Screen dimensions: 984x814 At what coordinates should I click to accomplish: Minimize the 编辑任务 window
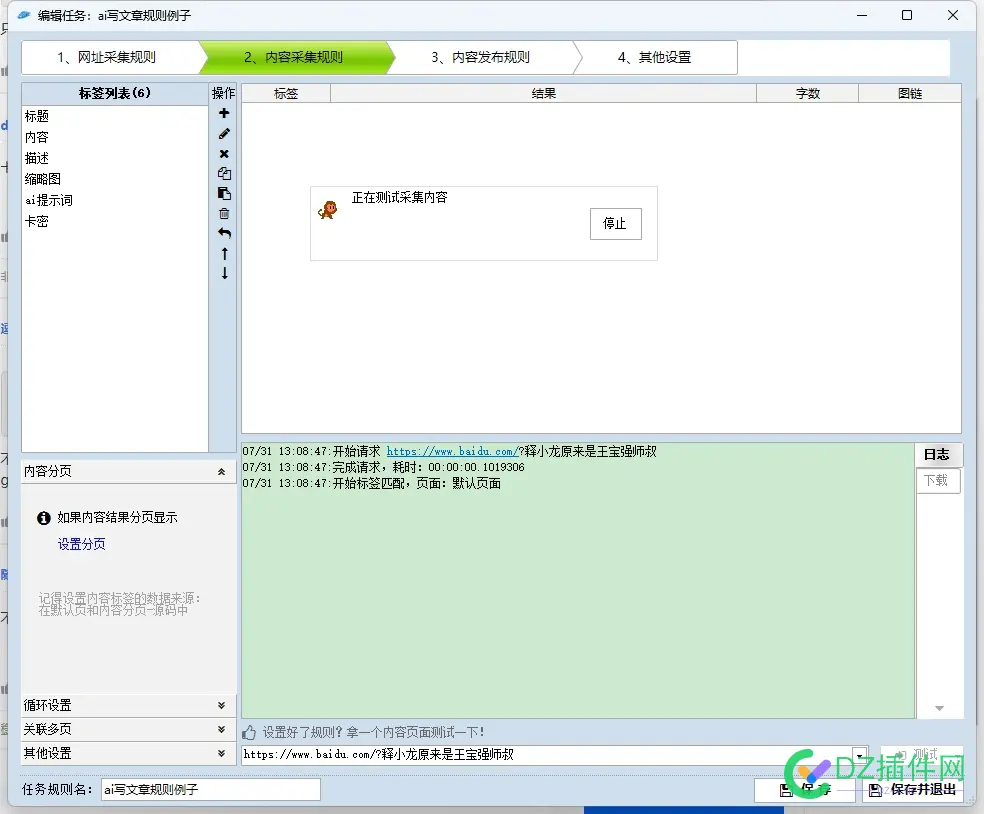coord(862,15)
